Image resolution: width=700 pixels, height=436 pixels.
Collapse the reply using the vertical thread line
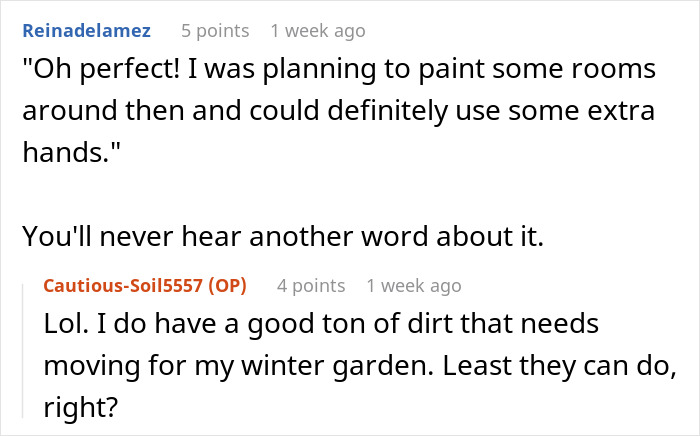(x=24, y=350)
